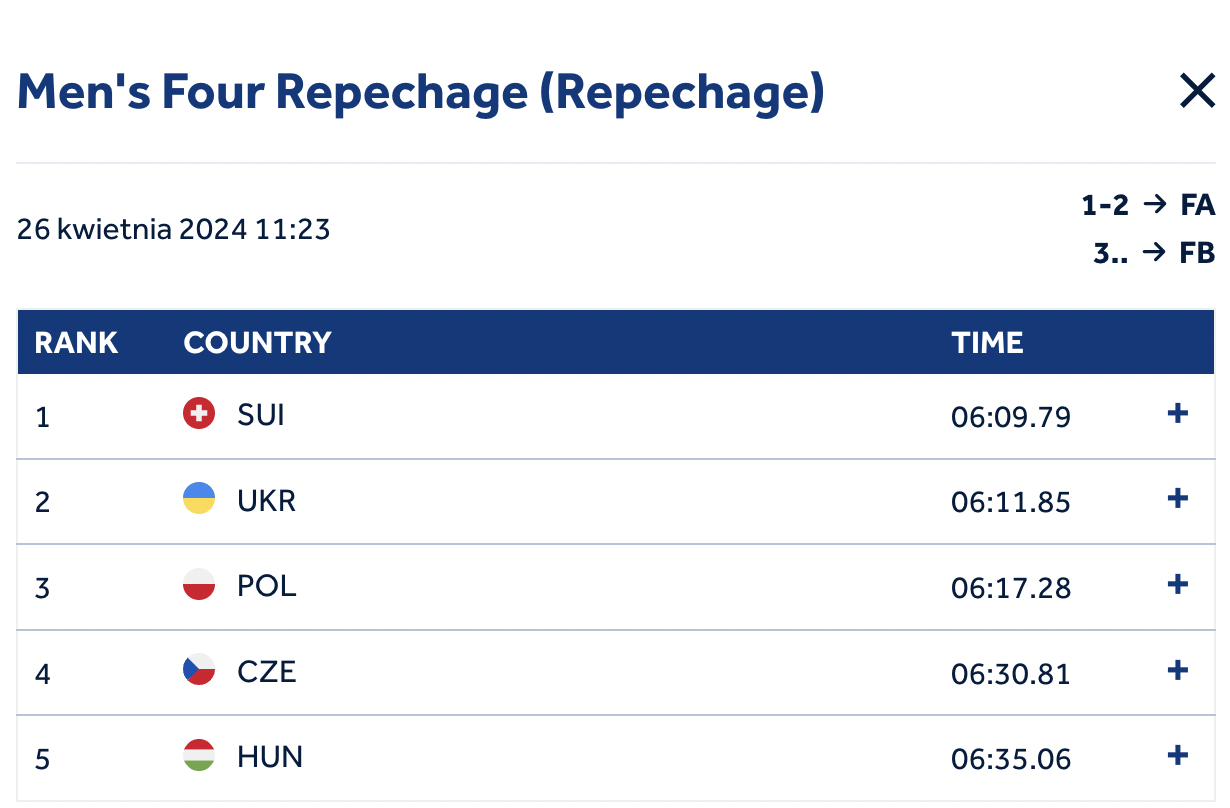
Task: Expand the POL row plus icon
Action: click(1178, 584)
